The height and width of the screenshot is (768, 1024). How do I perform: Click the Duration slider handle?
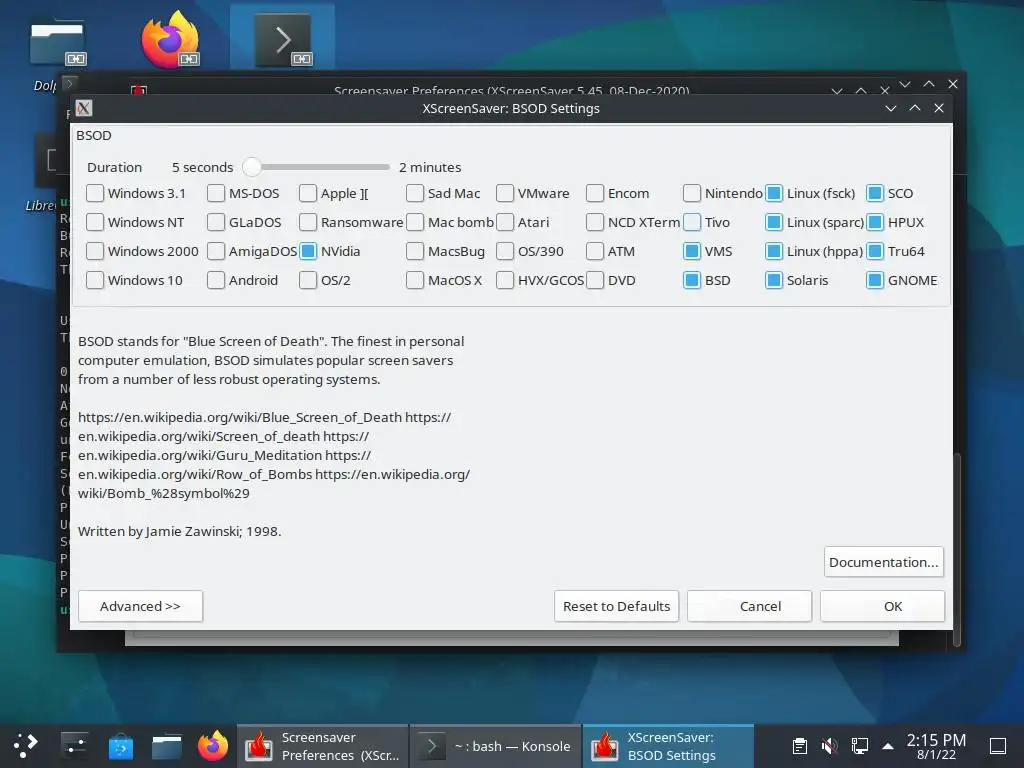click(x=251, y=167)
